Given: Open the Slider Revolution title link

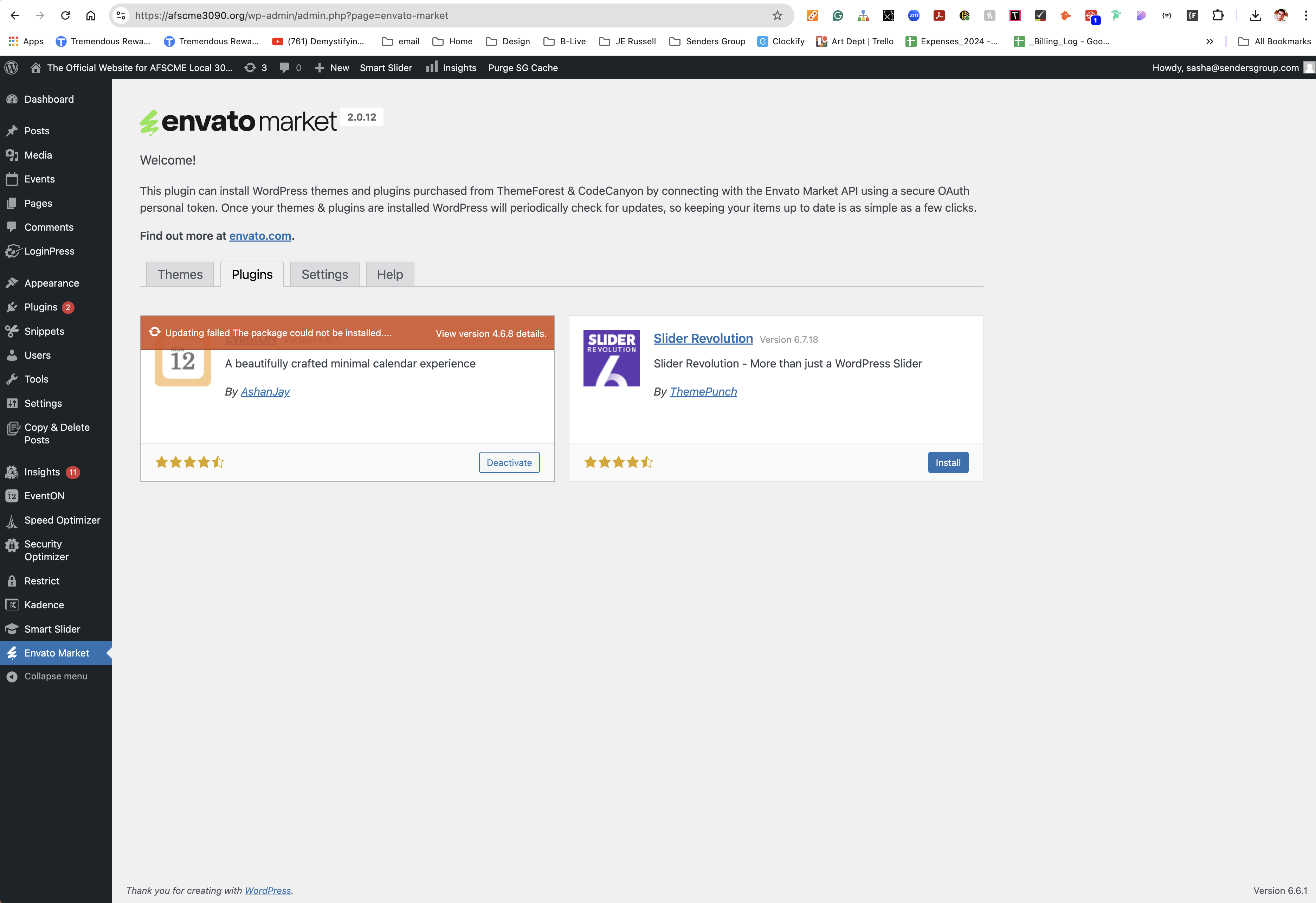Looking at the screenshot, I should click(x=703, y=338).
